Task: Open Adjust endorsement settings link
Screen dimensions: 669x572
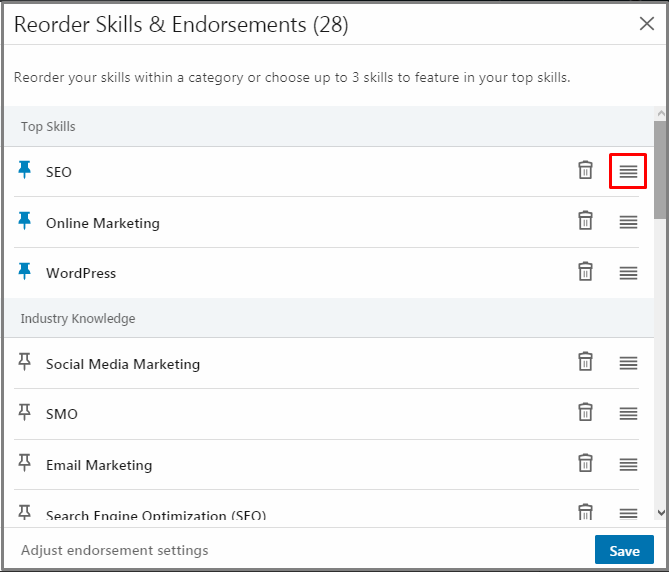Action: tap(115, 550)
